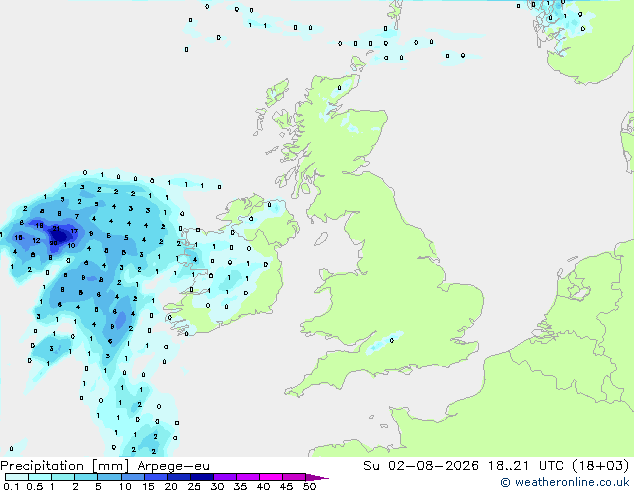Click the 1–2 mm legend color box

[63, 477]
